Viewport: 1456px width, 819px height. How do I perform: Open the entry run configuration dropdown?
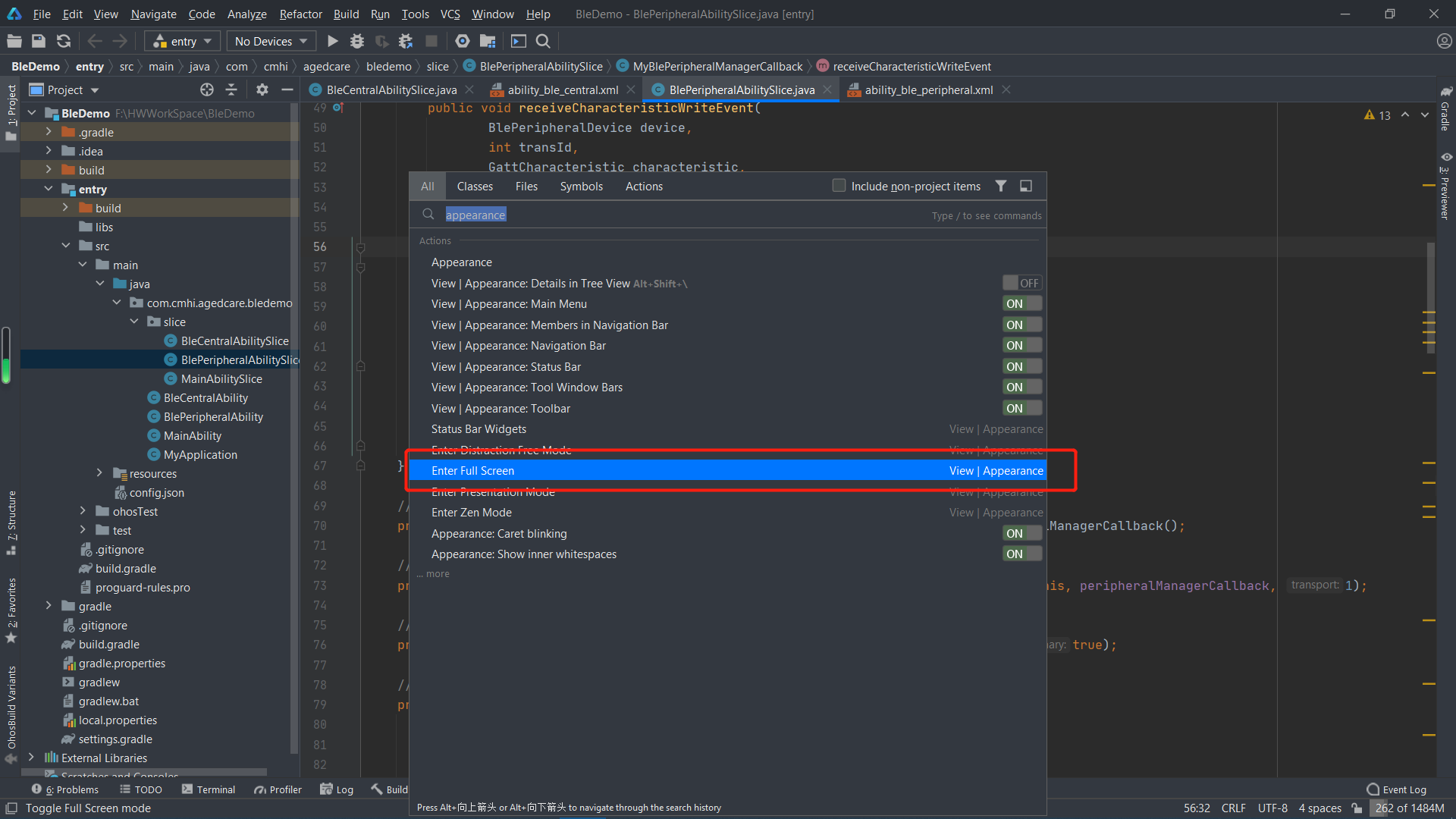pyautogui.click(x=182, y=41)
